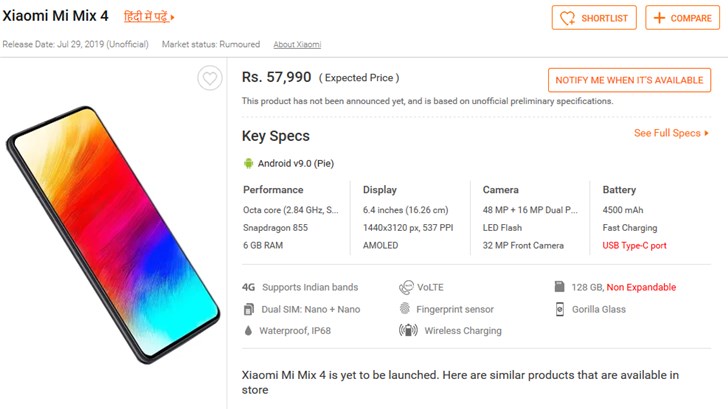
Task: Open the About Xiaomi link
Action: click(297, 45)
